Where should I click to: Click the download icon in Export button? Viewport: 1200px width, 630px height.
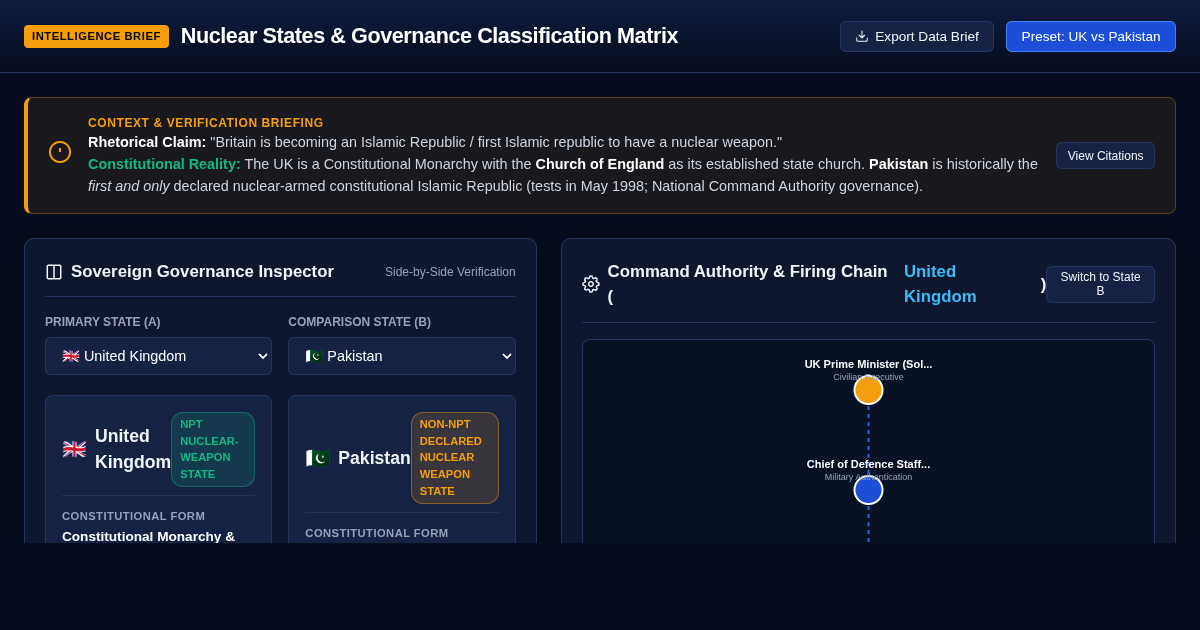click(x=862, y=36)
